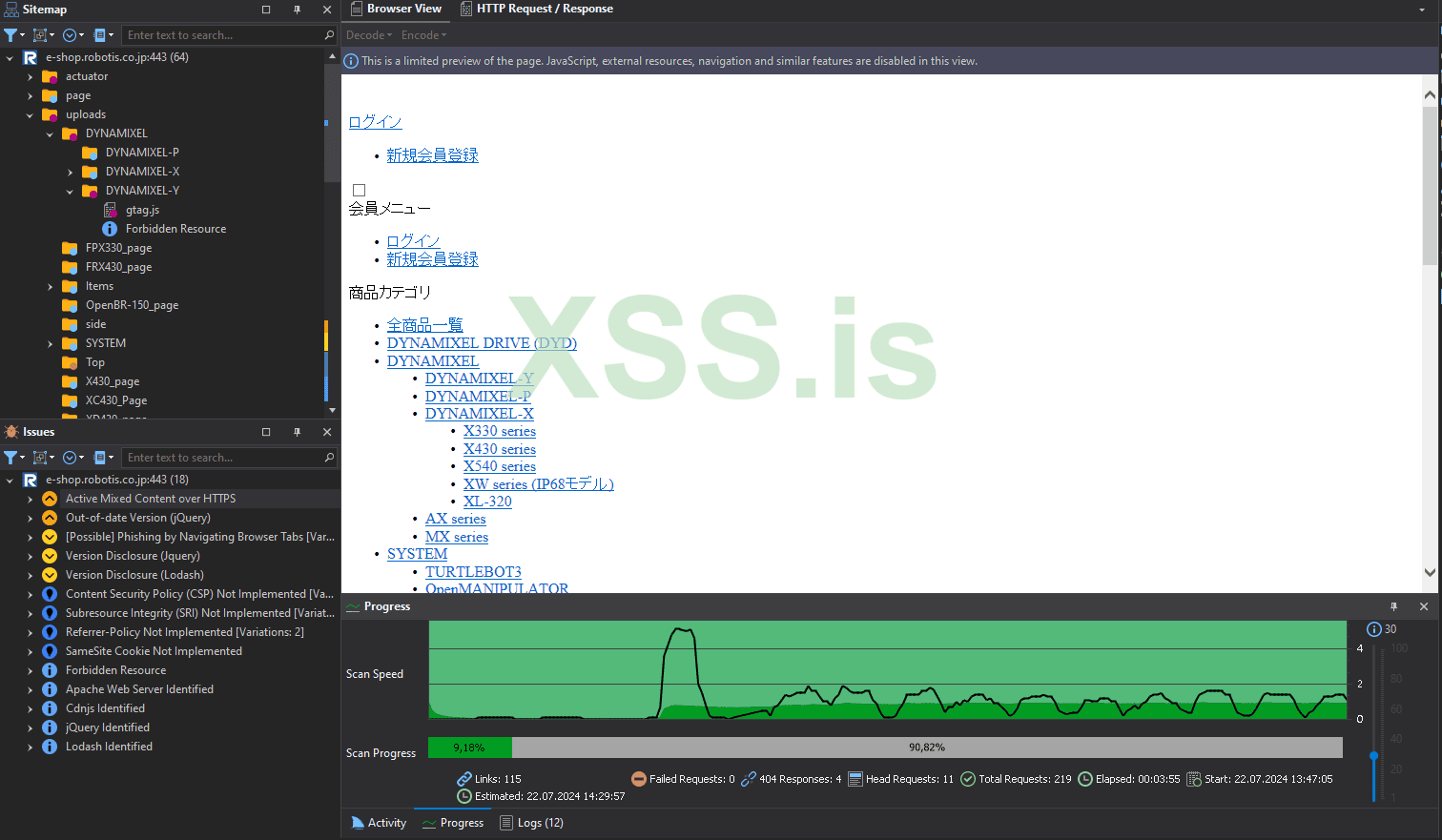The width and height of the screenshot is (1442, 840).
Task: Select the Content Security Policy (CSP) Not Implemented issue
Action: pyautogui.click(x=199, y=594)
